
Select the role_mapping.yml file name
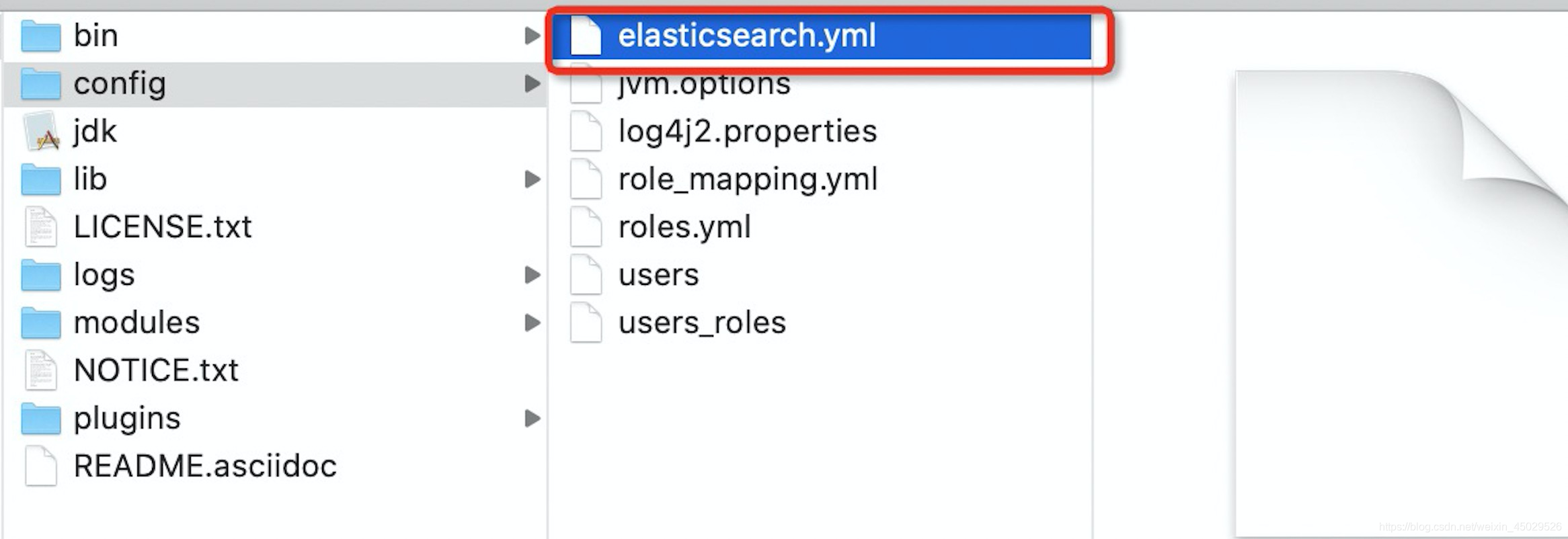point(748,180)
